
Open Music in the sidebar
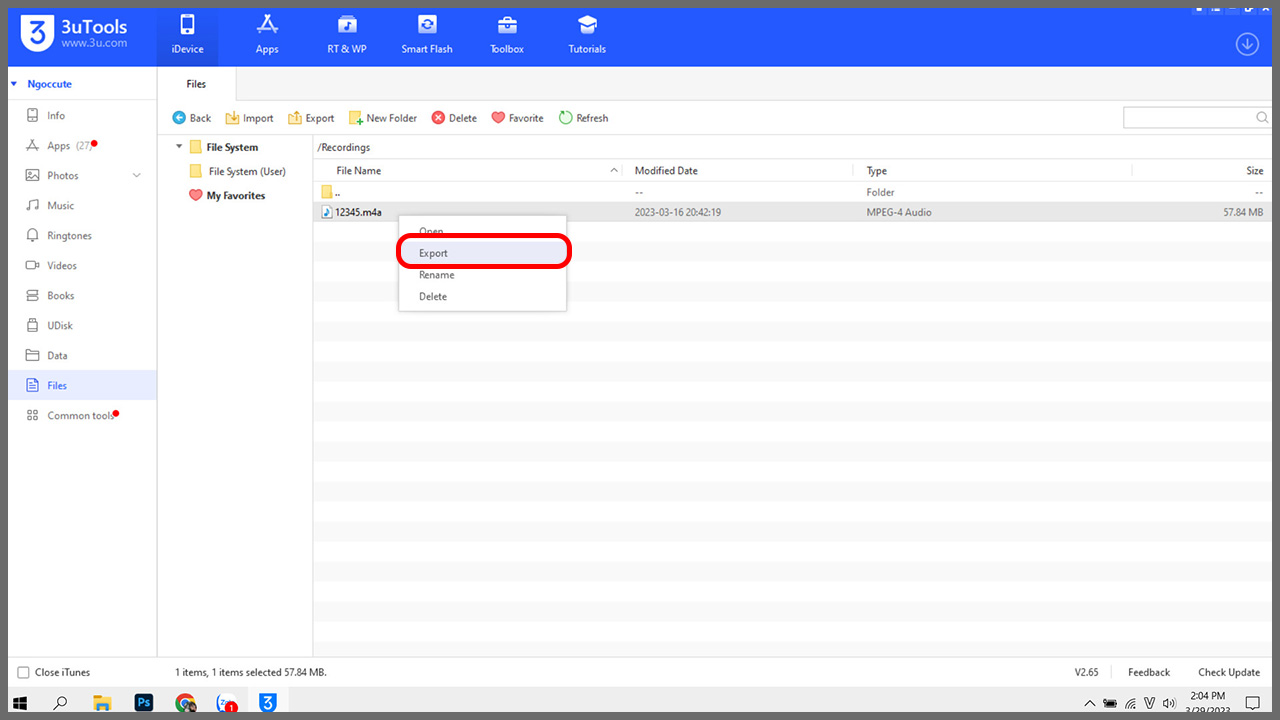[60, 206]
